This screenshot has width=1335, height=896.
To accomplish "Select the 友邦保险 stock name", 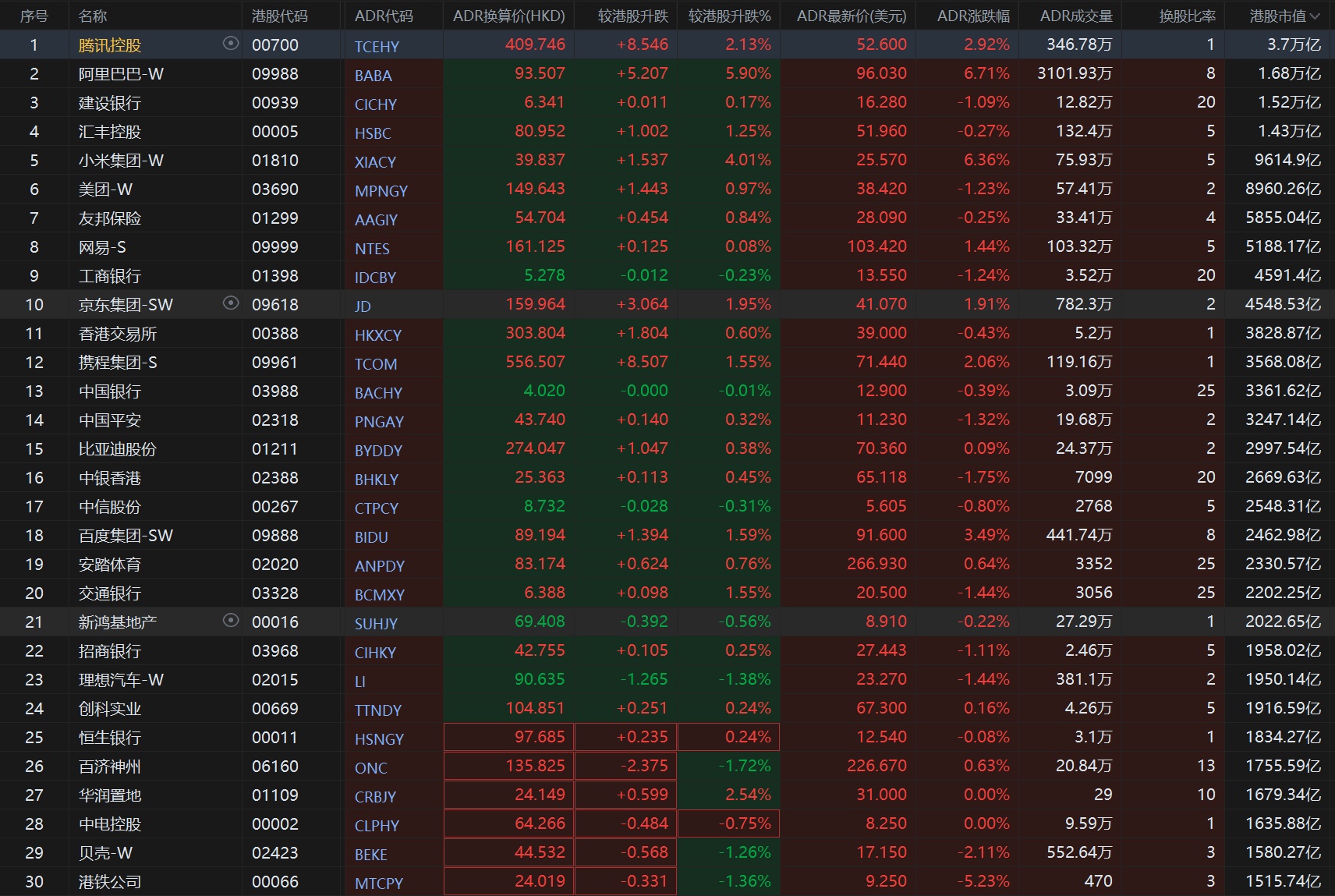I will [x=110, y=218].
